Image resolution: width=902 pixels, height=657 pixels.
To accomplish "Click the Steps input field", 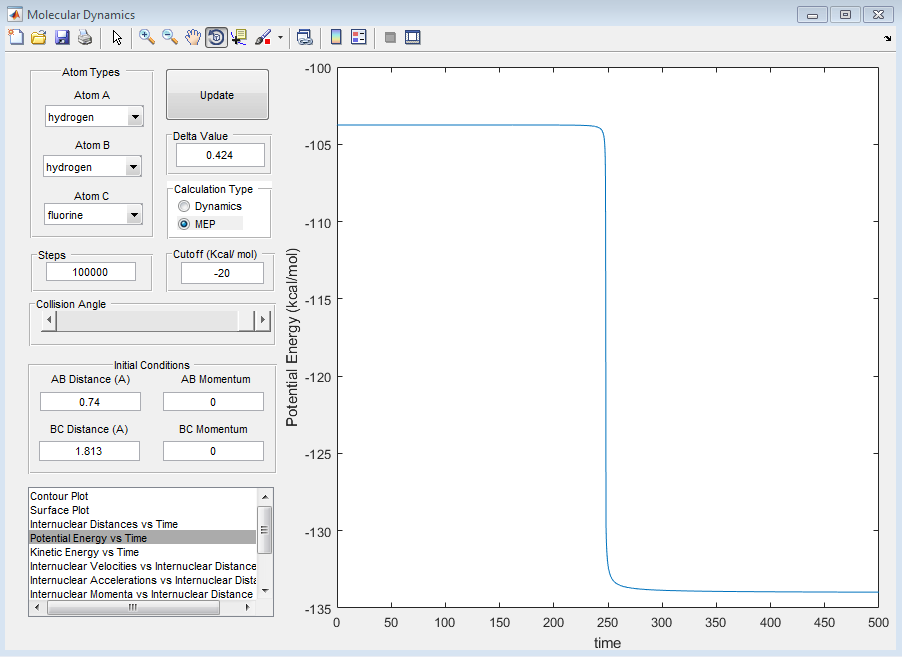I will click(90, 272).
